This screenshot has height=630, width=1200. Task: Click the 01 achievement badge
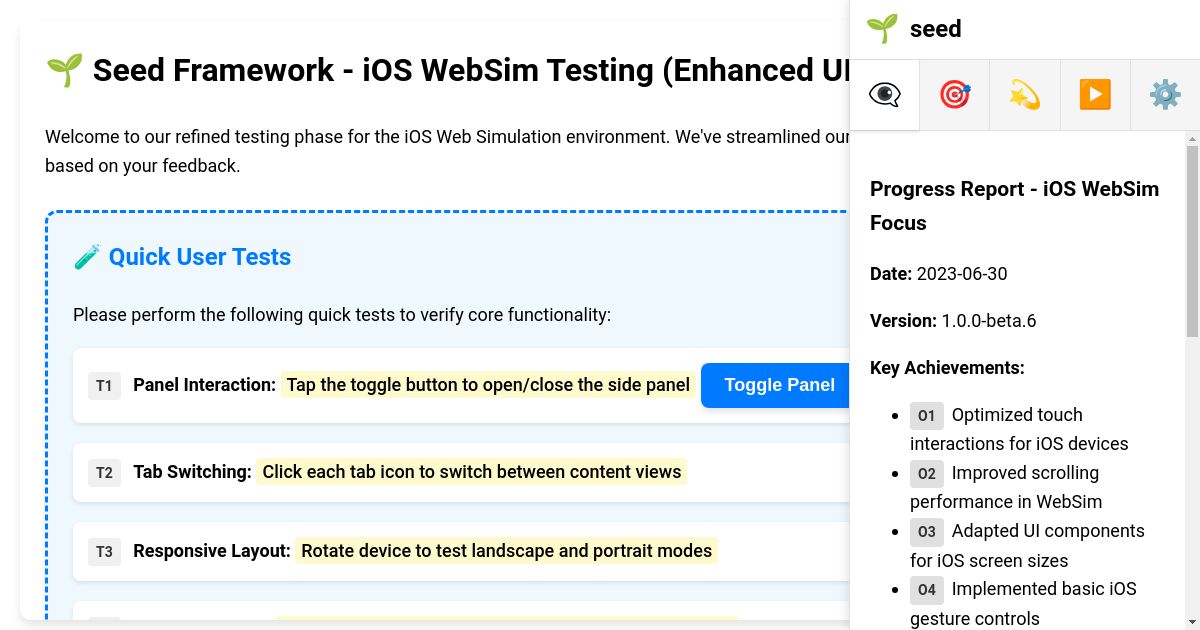pyautogui.click(x=926, y=416)
